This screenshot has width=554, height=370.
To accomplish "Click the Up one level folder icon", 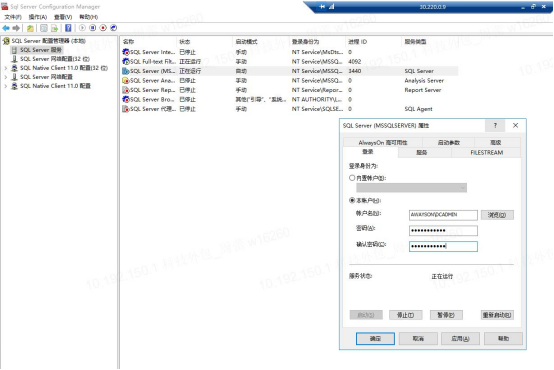I will 30,28.
